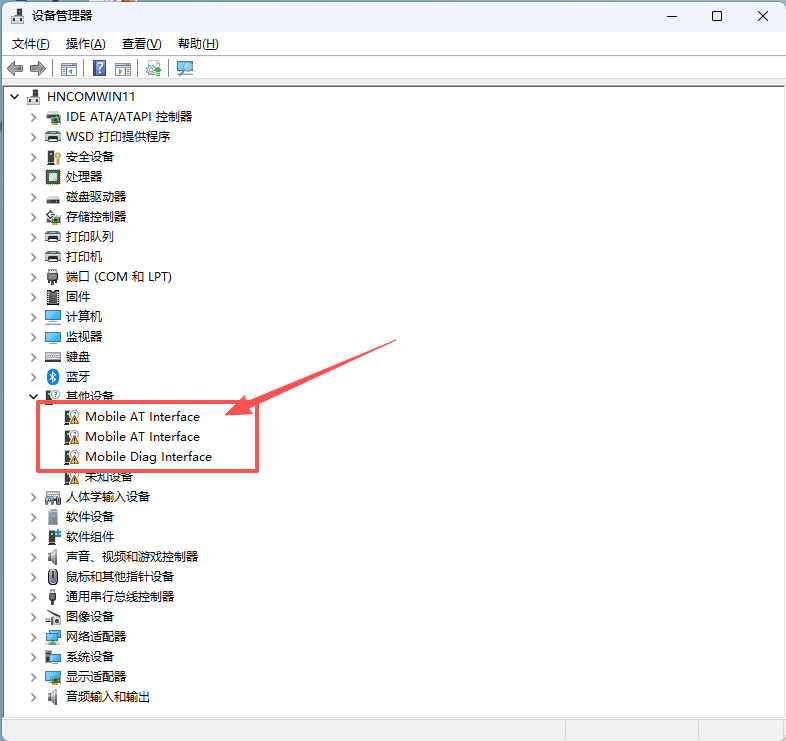Click the action pane toggle toolbar icon
The image size is (786, 741).
pos(123,68)
